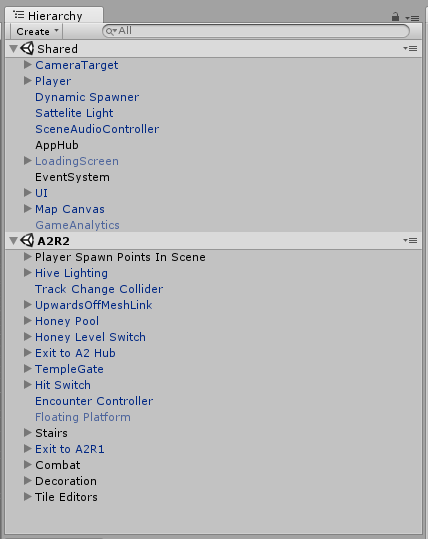428x539 pixels.
Task: Expand the CameraTarget object arrow
Action: (x=28, y=65)
